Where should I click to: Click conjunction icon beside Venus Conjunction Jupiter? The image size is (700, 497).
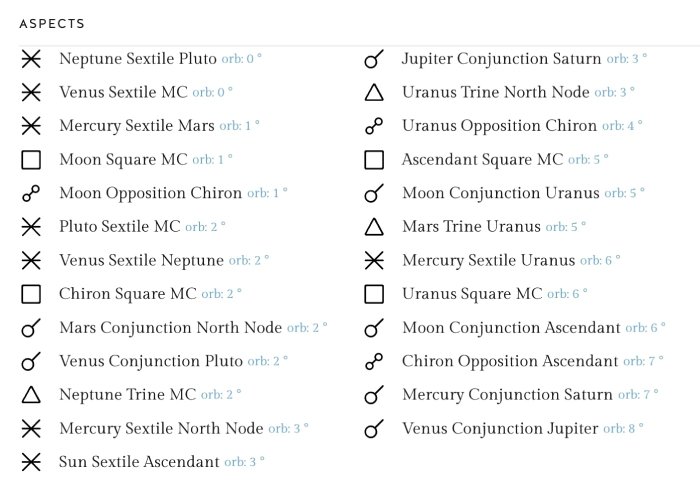(x=373, y=429)
